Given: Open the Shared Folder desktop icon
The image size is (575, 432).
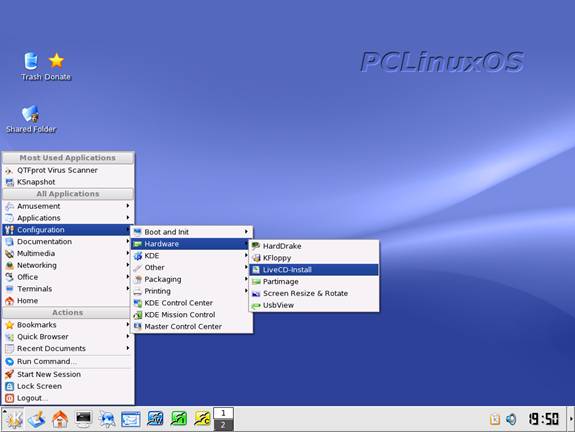Looking at the screenshot, I should coord(31,119).
